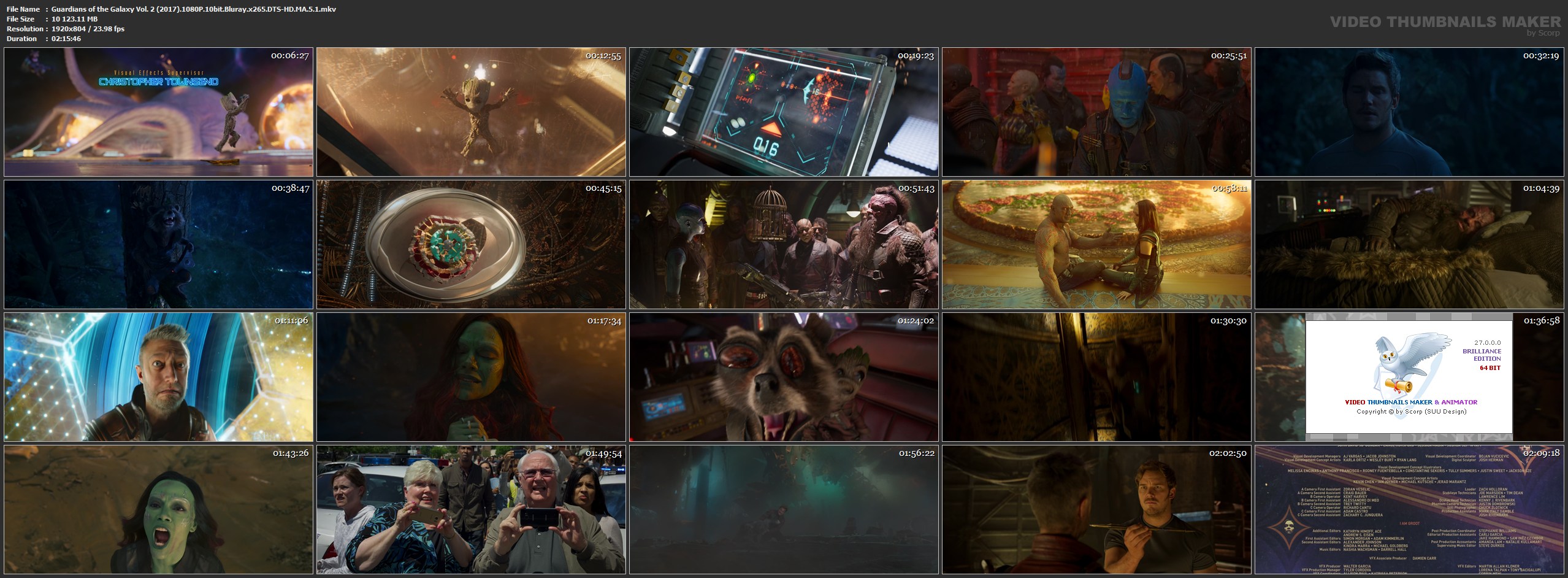The image size is (1568, 578).
Task: Select the round ornate object thumbnail at 00:45:15
Action: point(471,244)
